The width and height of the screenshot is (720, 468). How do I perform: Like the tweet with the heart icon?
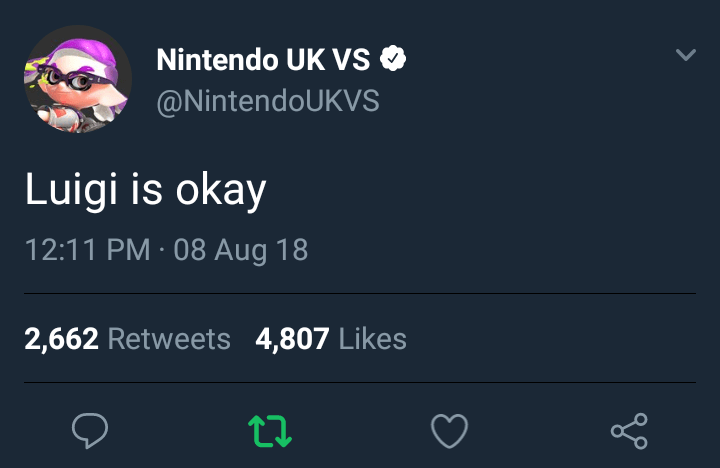tap(449, 430)
